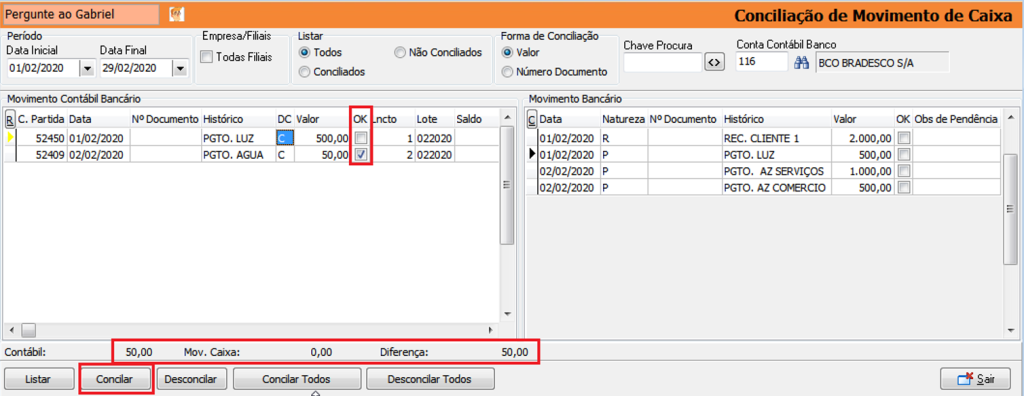Screen dimensions: 1024x396
Task: Click the Natureza column header
Action: point(624,120)
